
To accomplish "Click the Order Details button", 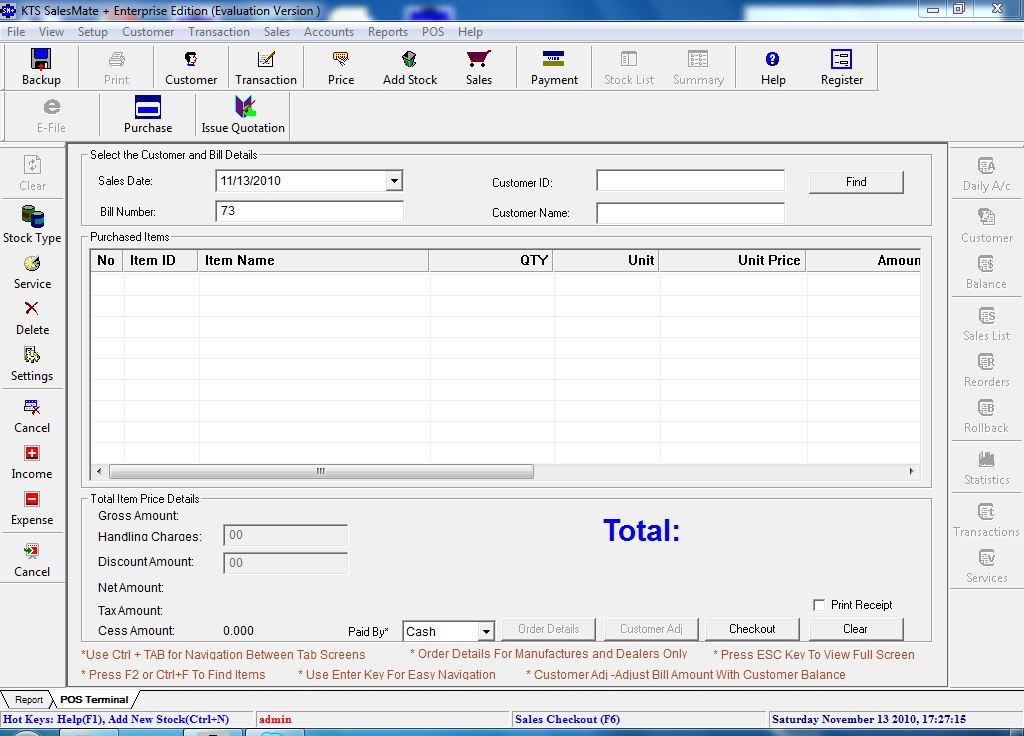I will [x=549, y=629].
